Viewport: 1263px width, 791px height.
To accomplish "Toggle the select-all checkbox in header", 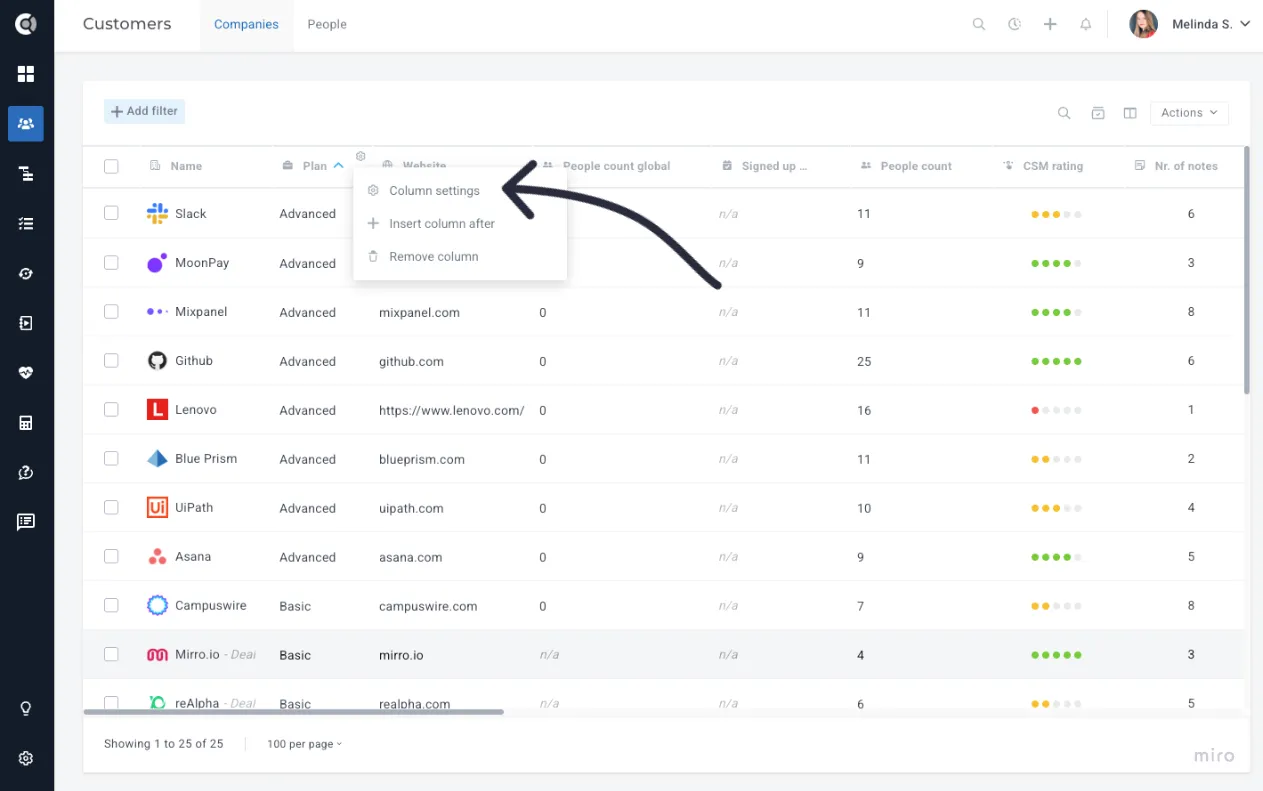I will 111,166.
